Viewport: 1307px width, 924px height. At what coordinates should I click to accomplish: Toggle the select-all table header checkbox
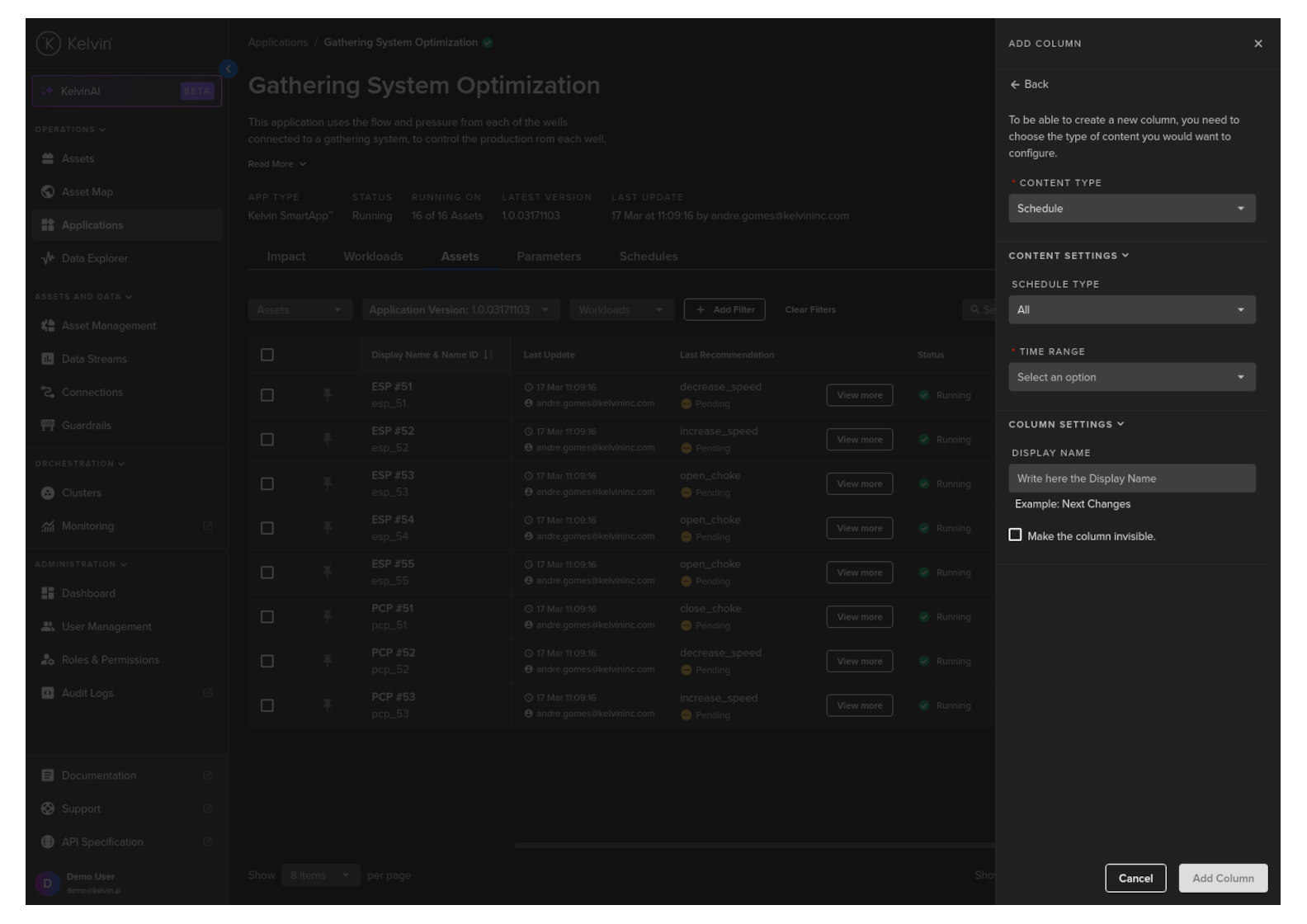coord(267,355)
